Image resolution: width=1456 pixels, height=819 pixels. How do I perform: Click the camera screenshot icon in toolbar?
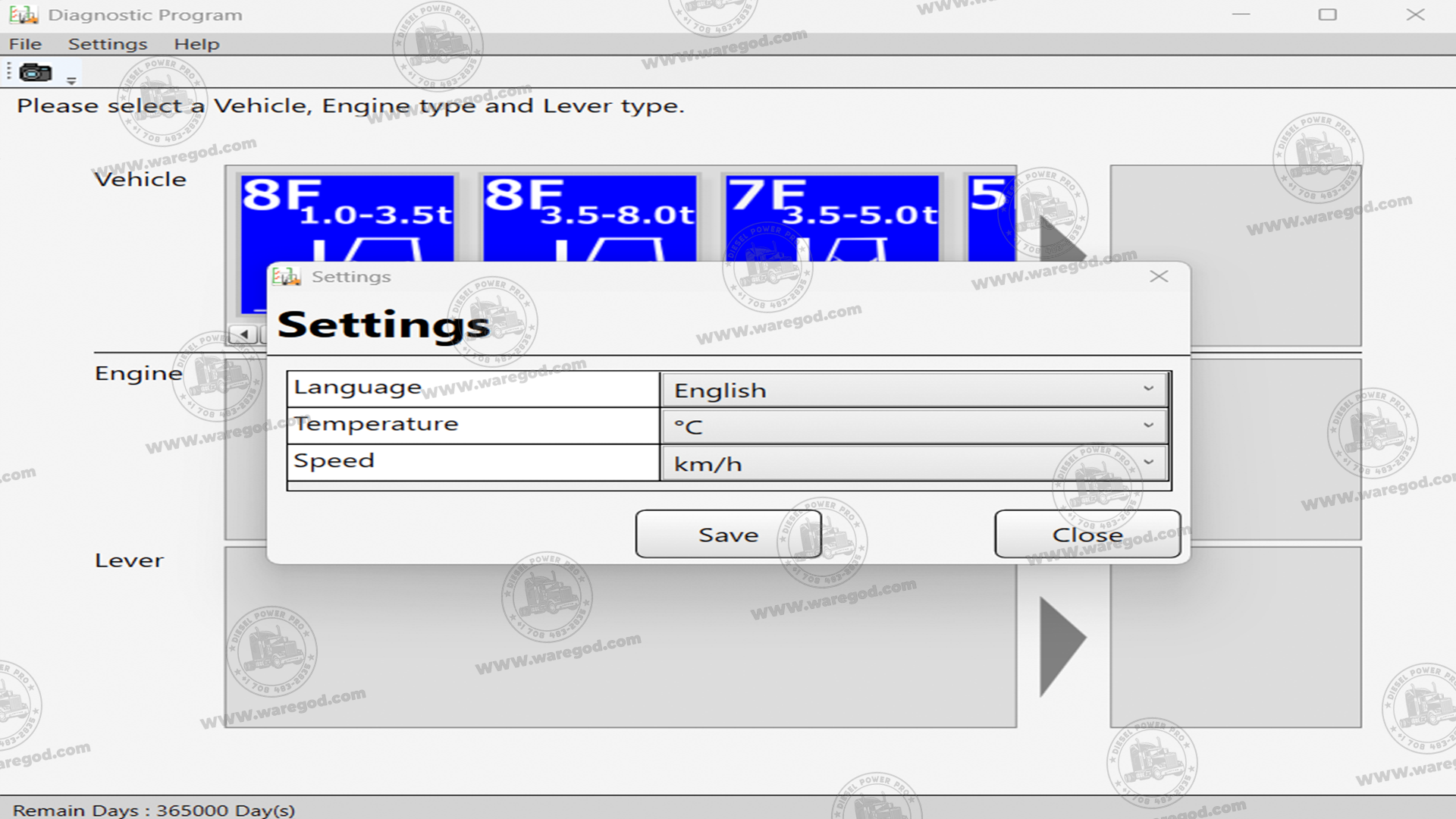(35, 73)
